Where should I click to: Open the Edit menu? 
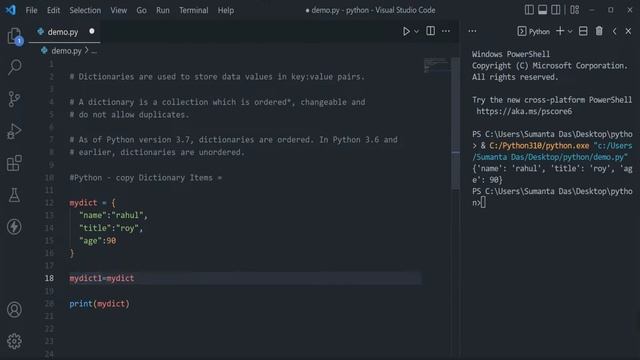tap(53, 10)
